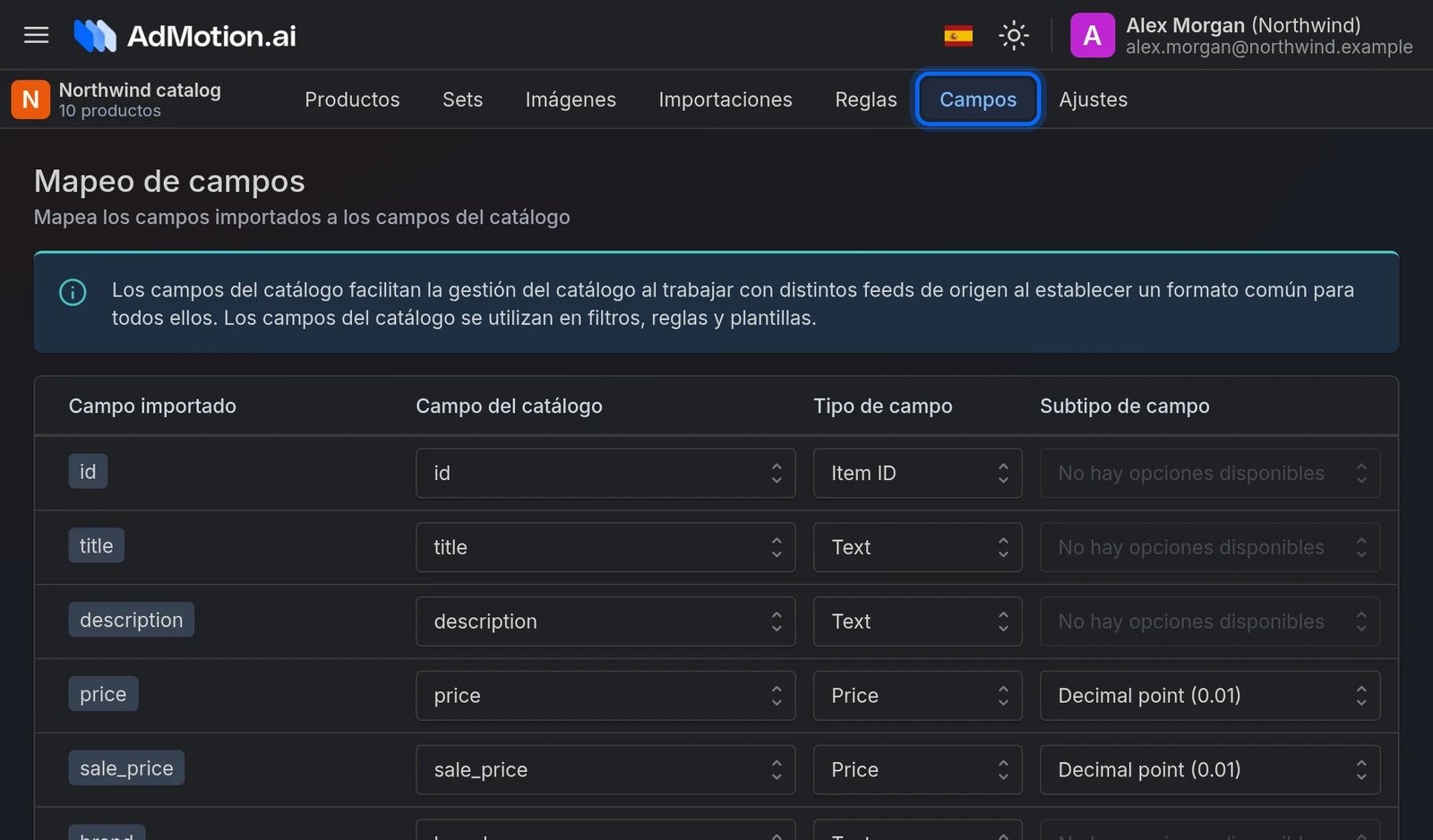Click the AdMotion.ai logo
The height and width of the screenshot is (840, 1433).
pos(184,36)
